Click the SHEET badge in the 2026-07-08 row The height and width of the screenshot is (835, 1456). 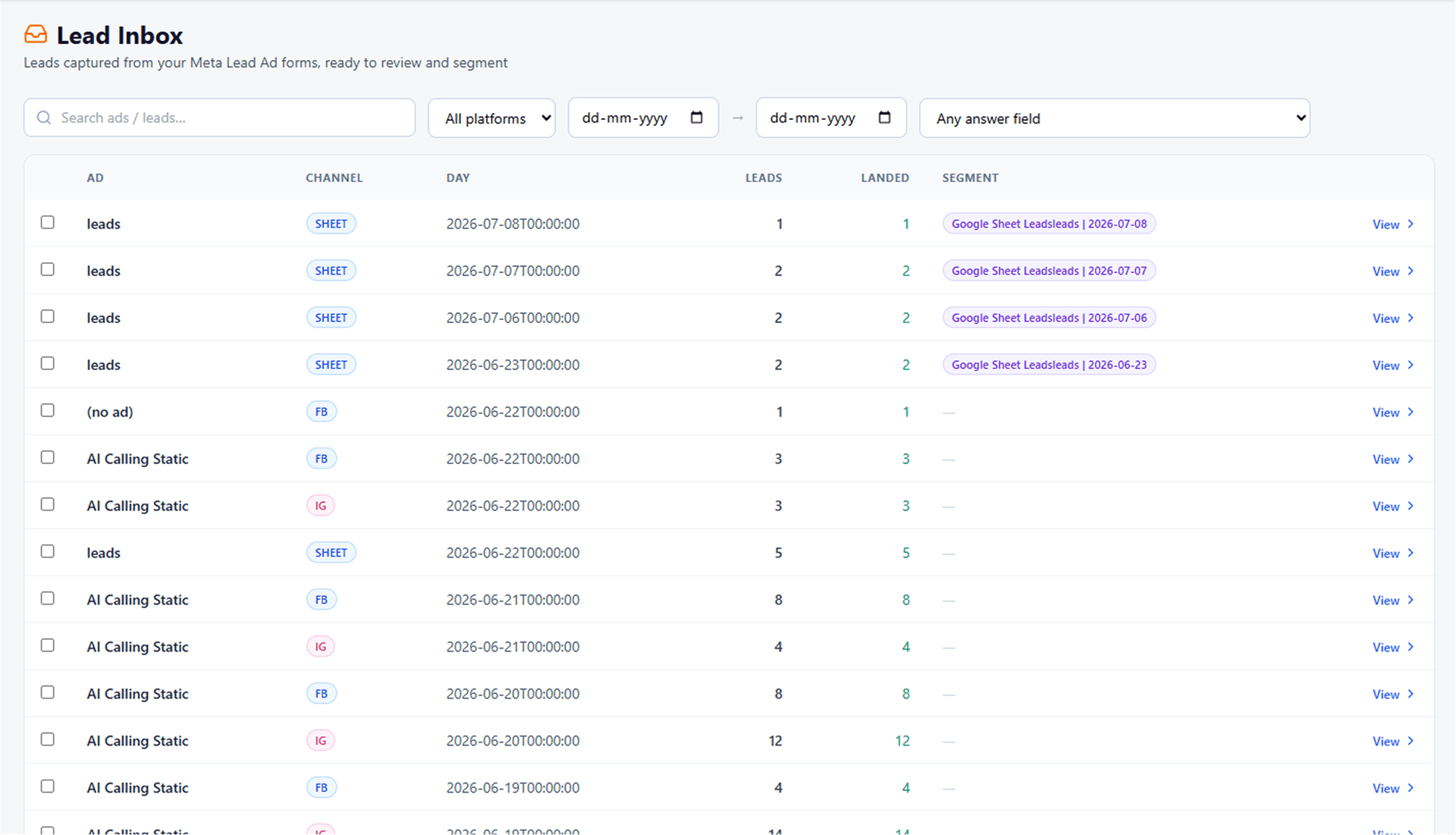coord(331,224)
